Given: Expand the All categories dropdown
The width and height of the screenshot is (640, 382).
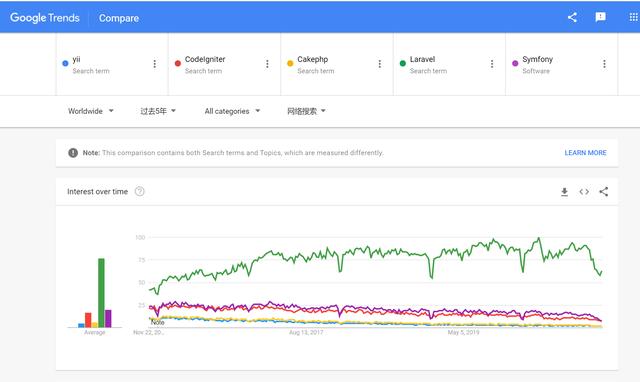Looking at the screenshot, I should point(232,111).
